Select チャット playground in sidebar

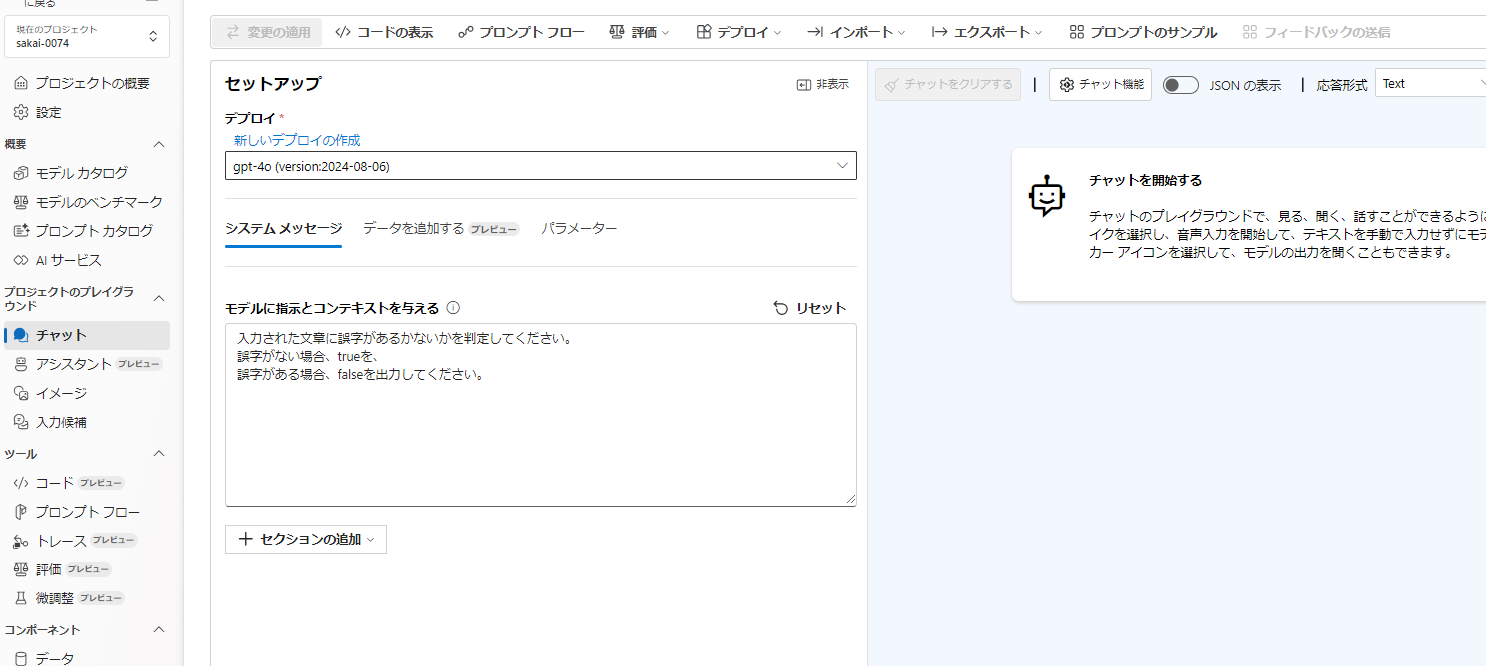(x=86, y=335)
